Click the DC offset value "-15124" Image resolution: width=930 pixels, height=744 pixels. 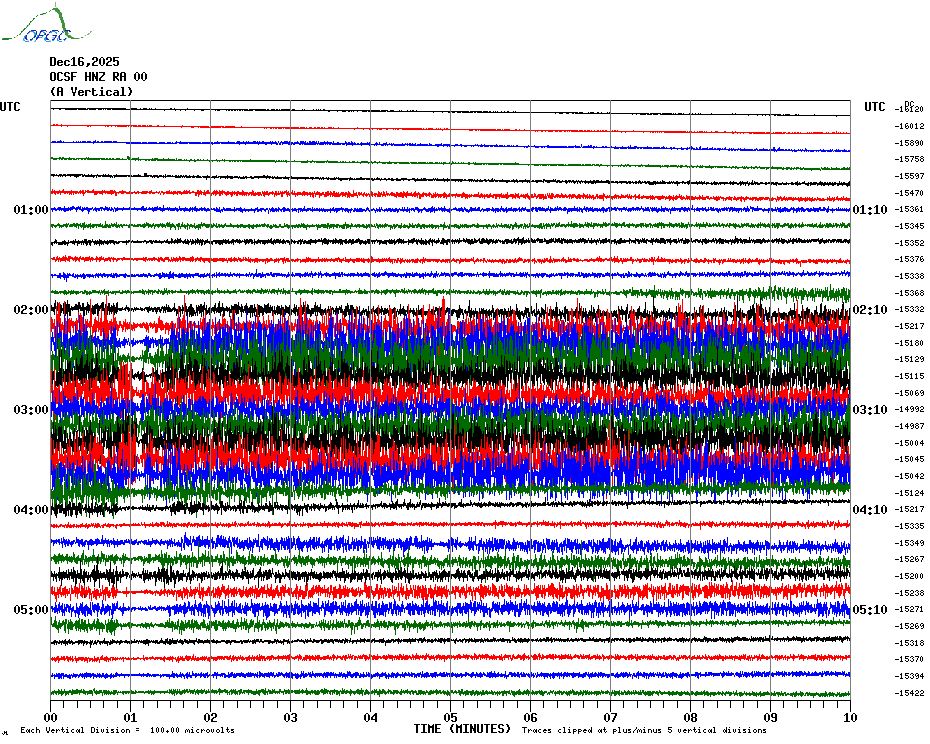(909, 493)
